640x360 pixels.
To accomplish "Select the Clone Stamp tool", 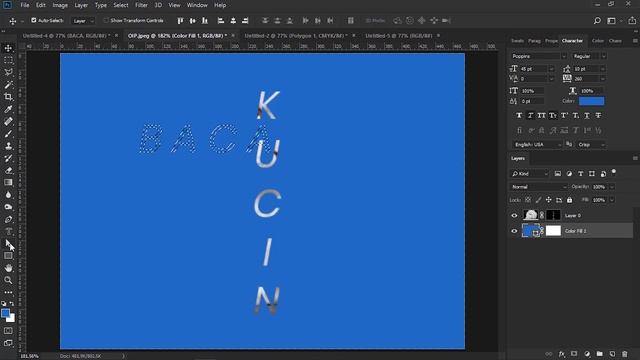I will 8,146.
